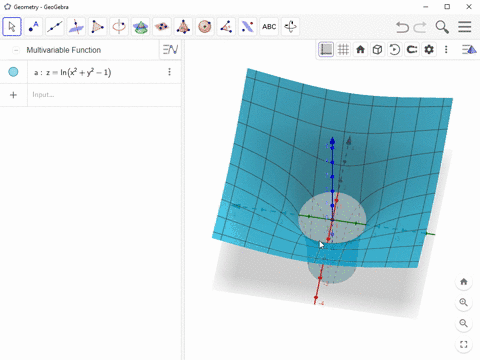This screenshot has height=360, width=480.
Task: Select the Rotate 3D graphics view tool
Action: (x=290, y=27)
